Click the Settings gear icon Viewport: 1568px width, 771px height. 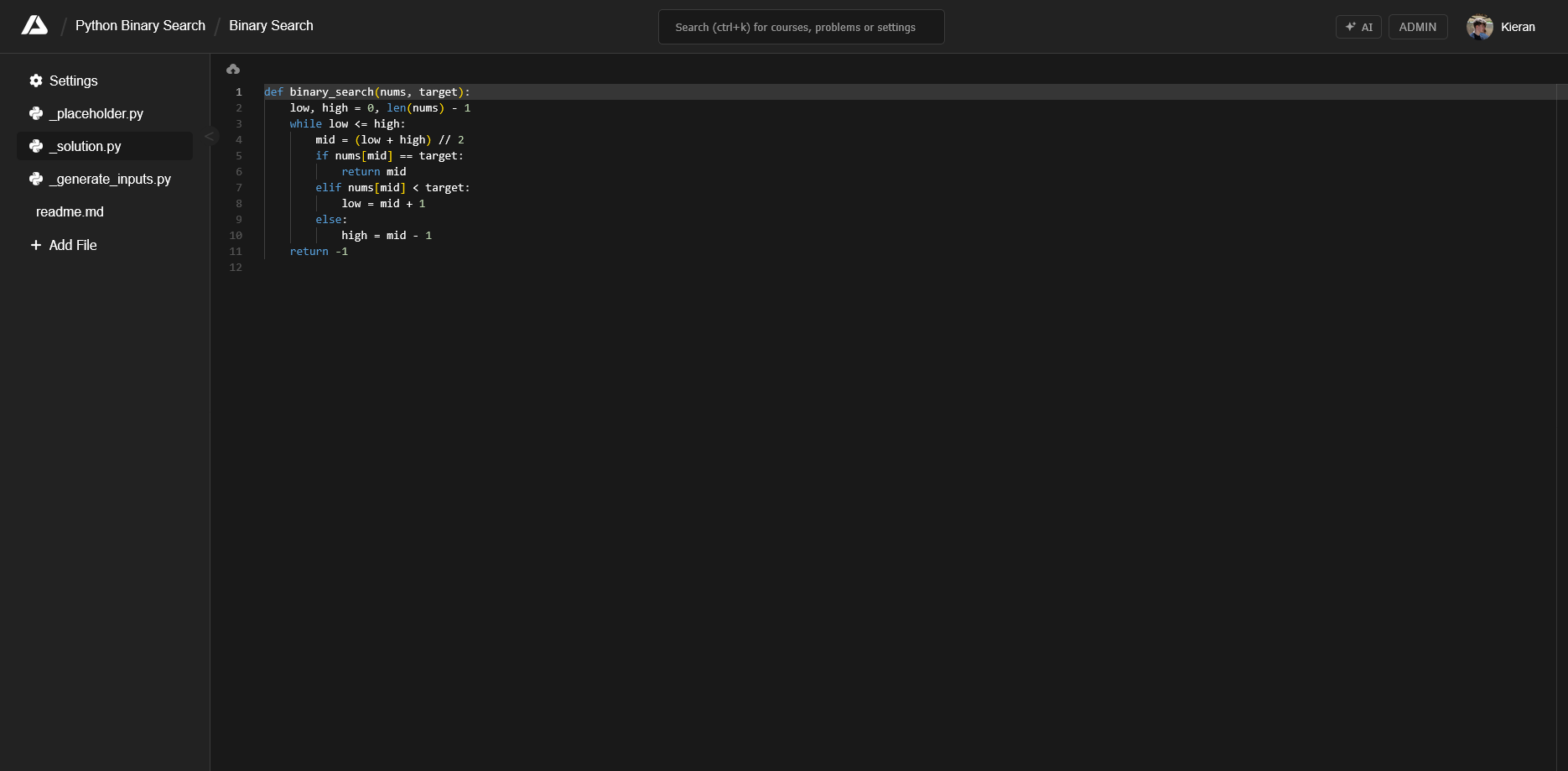pyautogui.click(x=36, y=81)
